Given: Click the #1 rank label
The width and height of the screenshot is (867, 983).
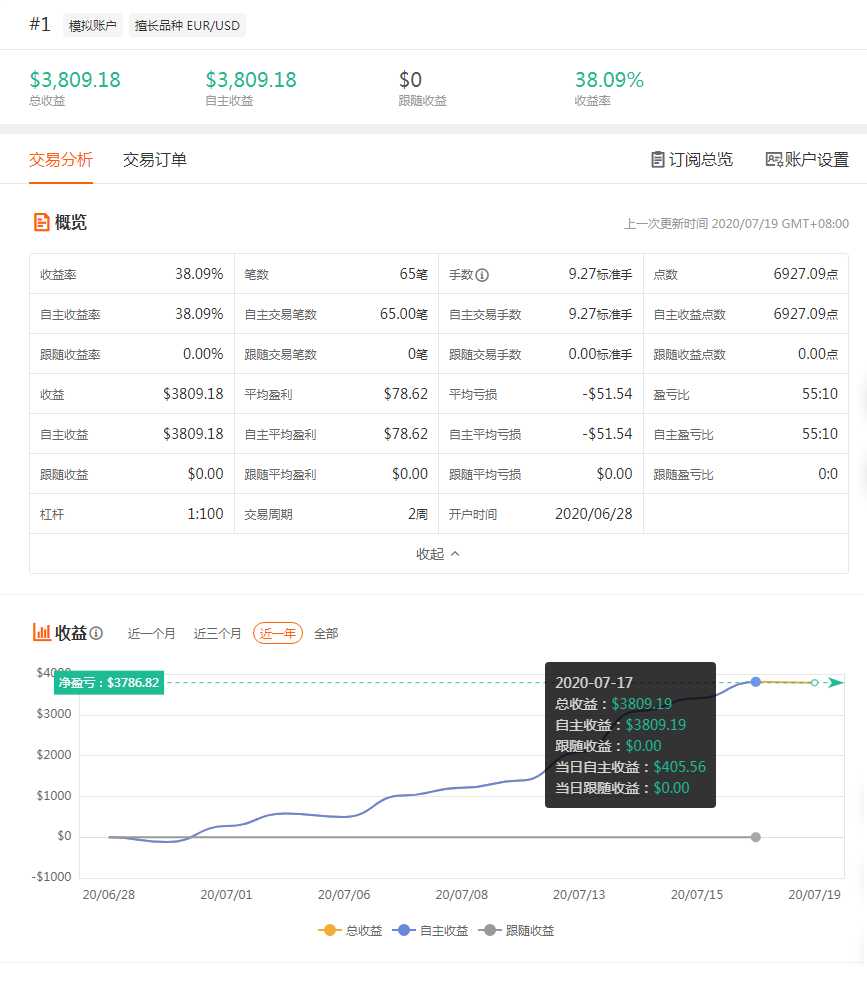Looking at the screenshot, I should pyautogui.click(x=40, y=24).
